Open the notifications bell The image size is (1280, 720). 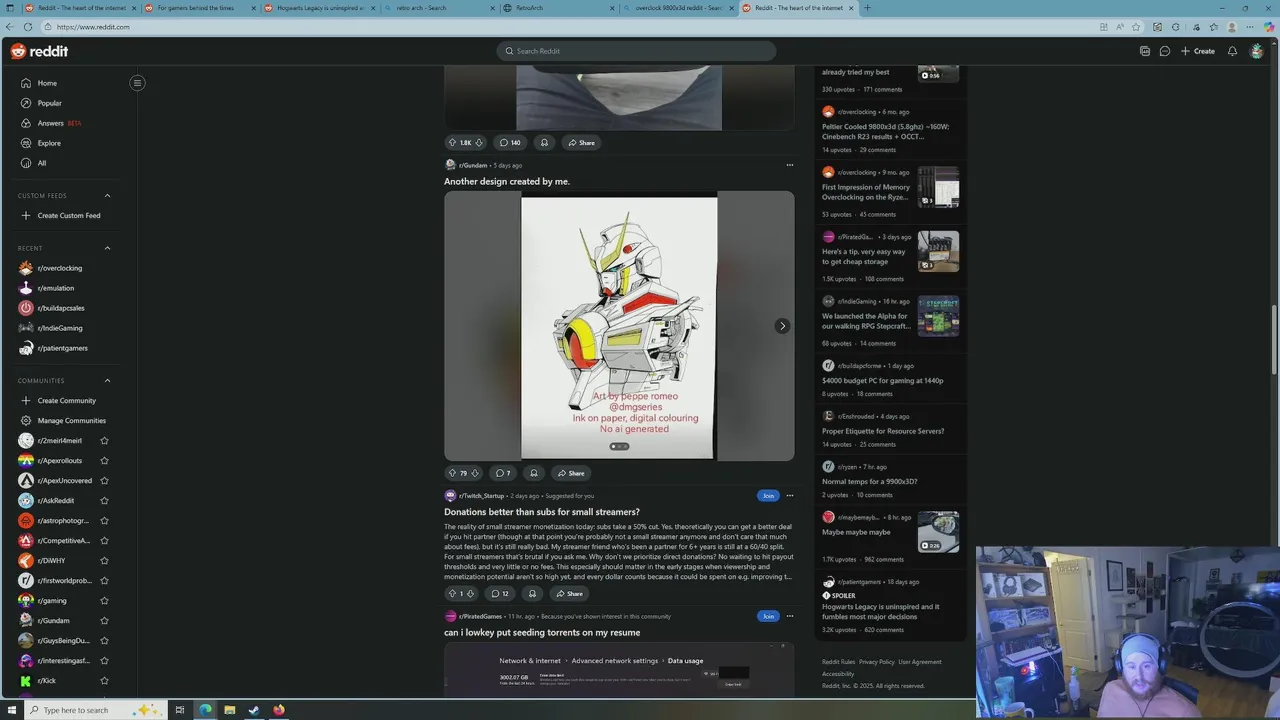1232,51
